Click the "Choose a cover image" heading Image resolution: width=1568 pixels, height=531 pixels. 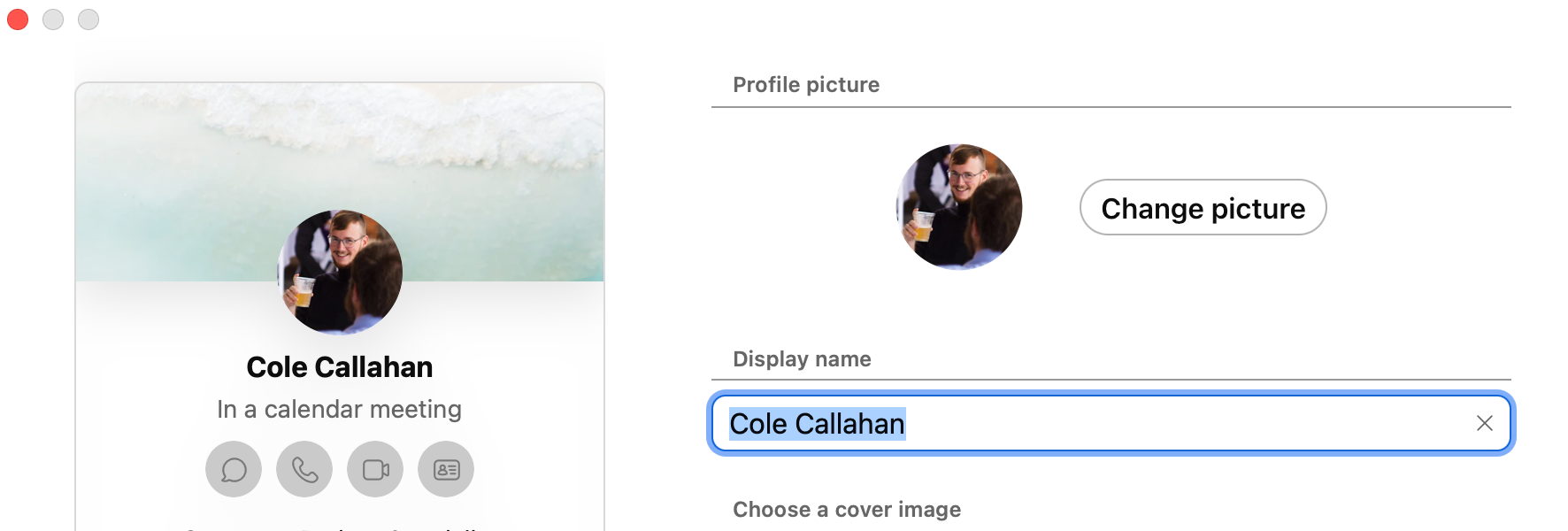tap(847, 510)
